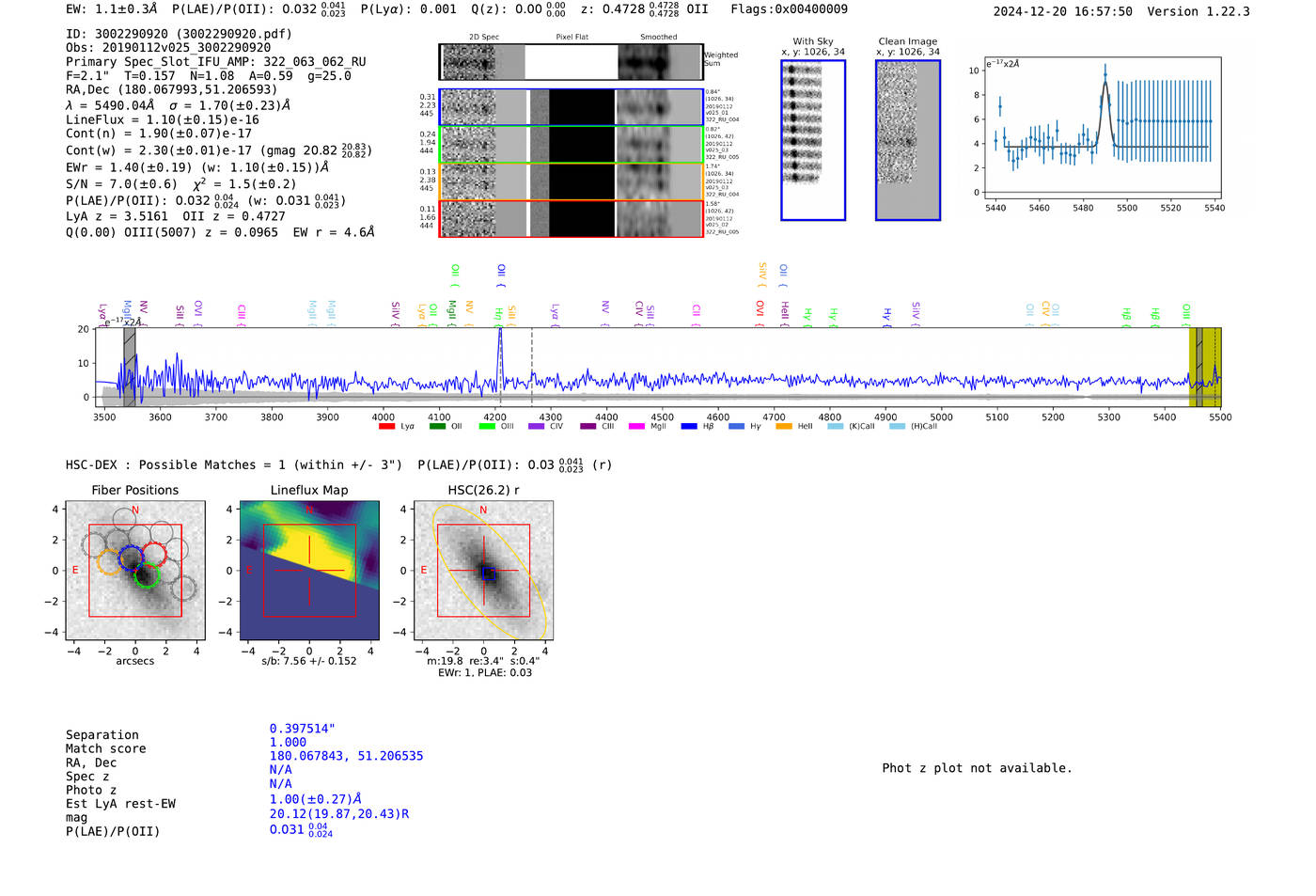The width and height of the screenshot is (1316, 896).
Task: Click the magenta MgII legend swatch
Action: click(637, 427)
